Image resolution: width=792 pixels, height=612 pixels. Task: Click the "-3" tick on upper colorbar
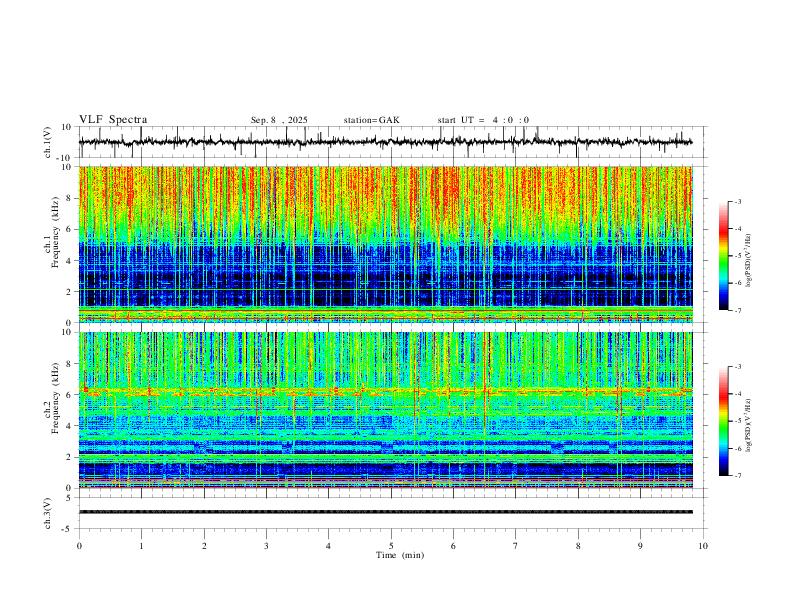737,201
